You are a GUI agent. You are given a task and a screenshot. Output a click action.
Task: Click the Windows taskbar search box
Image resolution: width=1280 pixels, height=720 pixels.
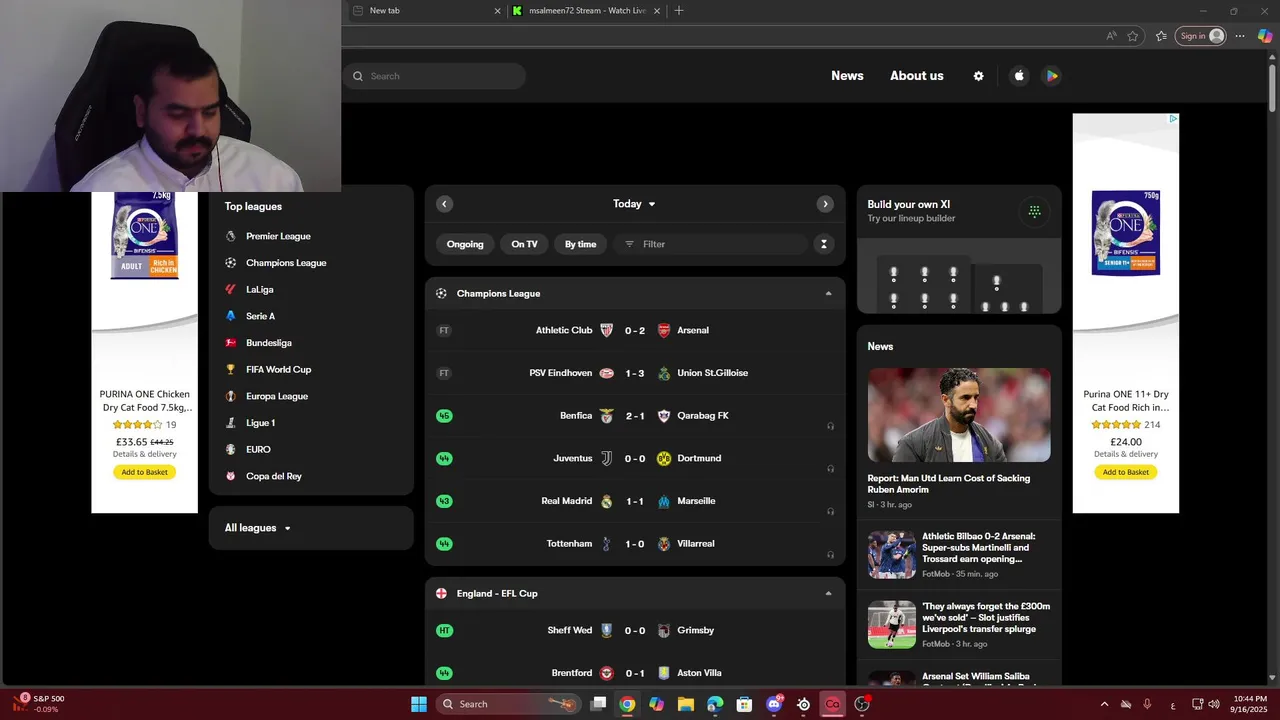tap(508, 704)
